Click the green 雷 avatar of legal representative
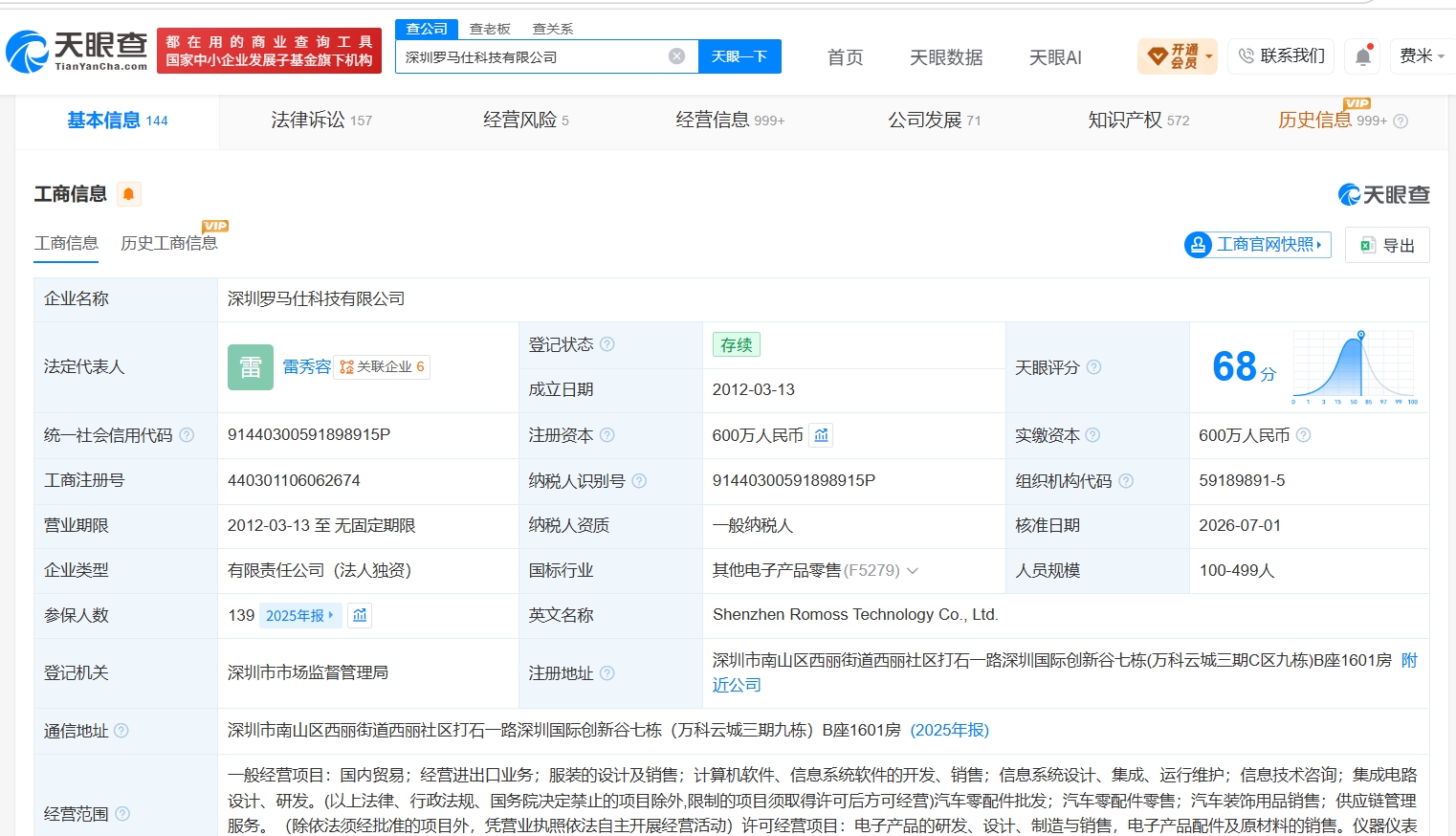Viewport: 1456px width, 836px height. pyautogui.click(x=251, y=367)
